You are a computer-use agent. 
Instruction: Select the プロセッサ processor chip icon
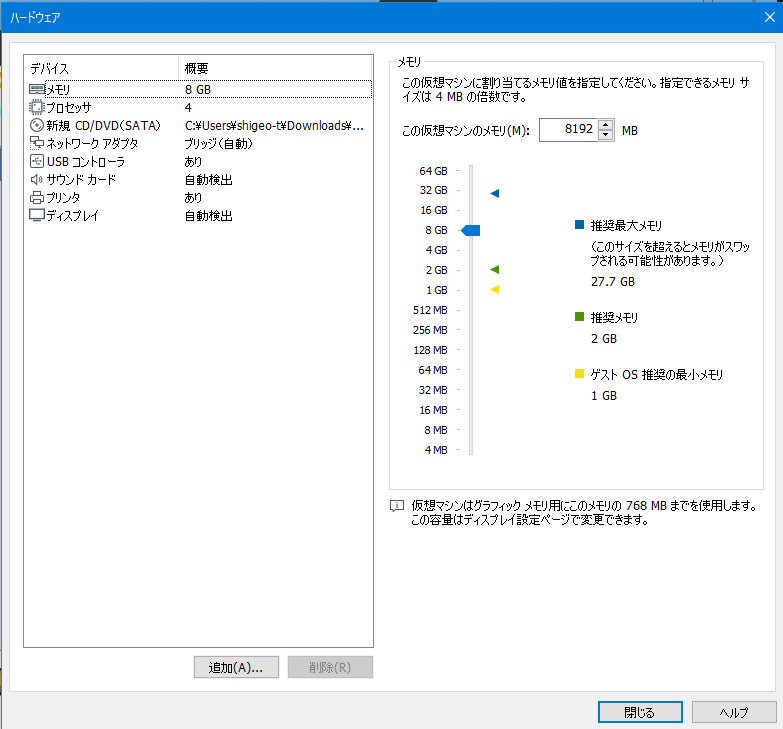37,107
